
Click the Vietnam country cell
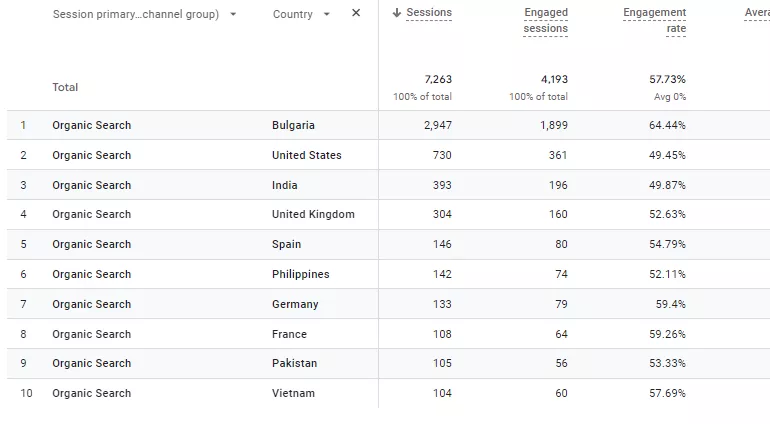293,393
